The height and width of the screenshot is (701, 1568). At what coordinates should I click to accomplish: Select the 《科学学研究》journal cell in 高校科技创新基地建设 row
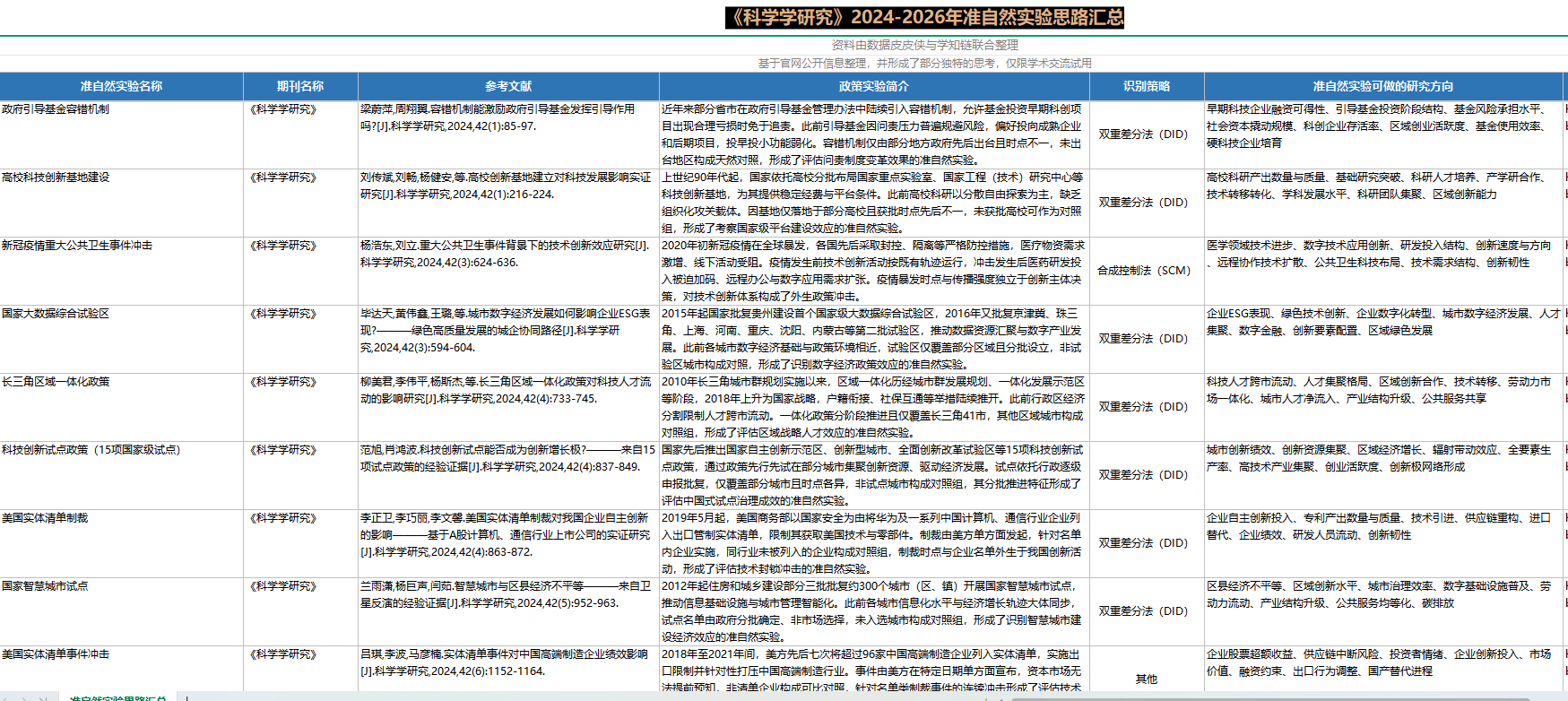point(300,203)
